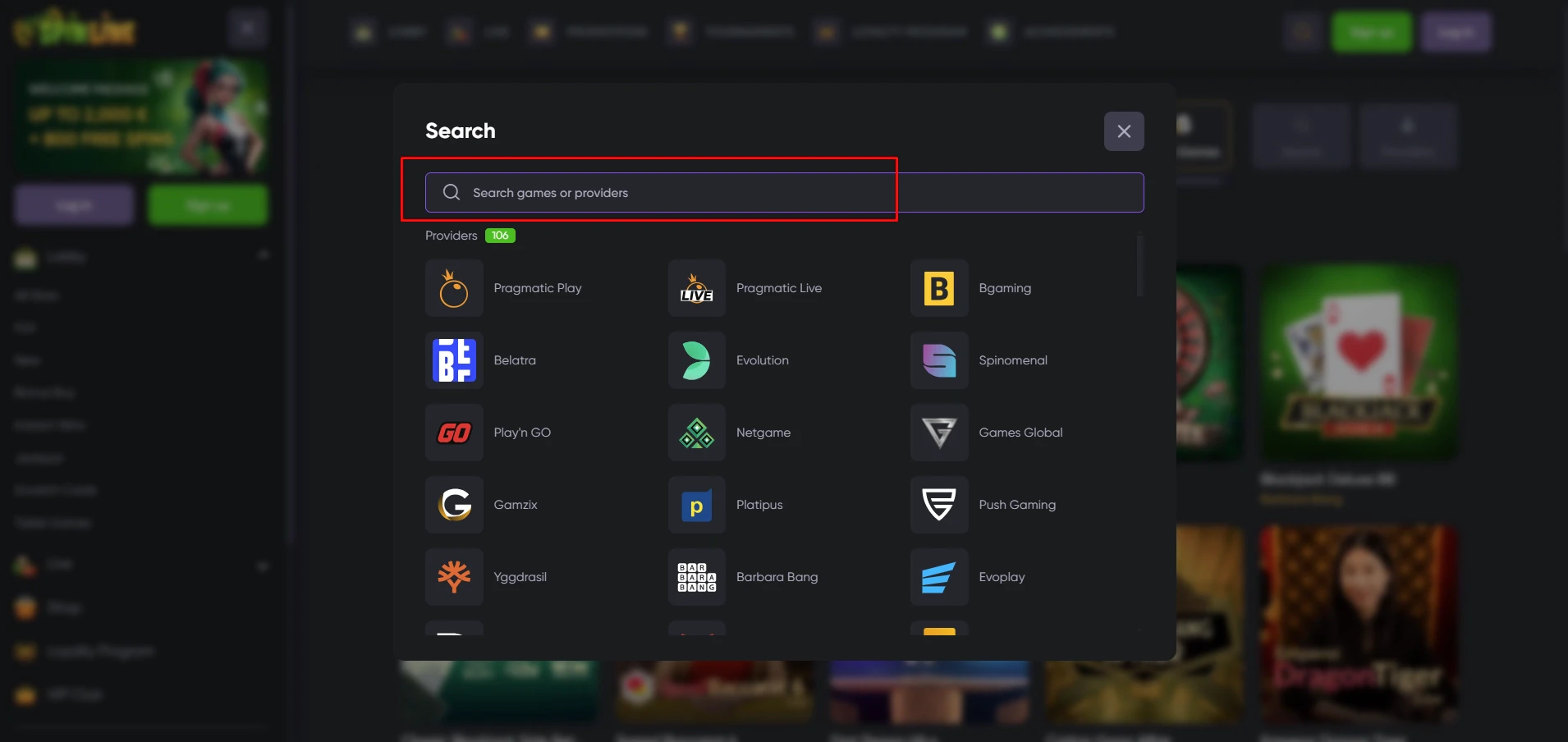Choose the Platipus provider

tap(726, 505)
